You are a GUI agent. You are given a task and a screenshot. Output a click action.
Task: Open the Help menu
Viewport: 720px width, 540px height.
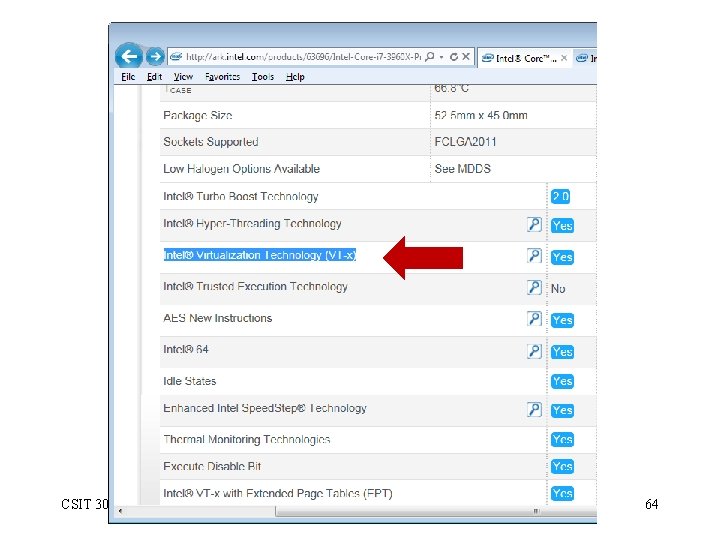tap(295, 77)
